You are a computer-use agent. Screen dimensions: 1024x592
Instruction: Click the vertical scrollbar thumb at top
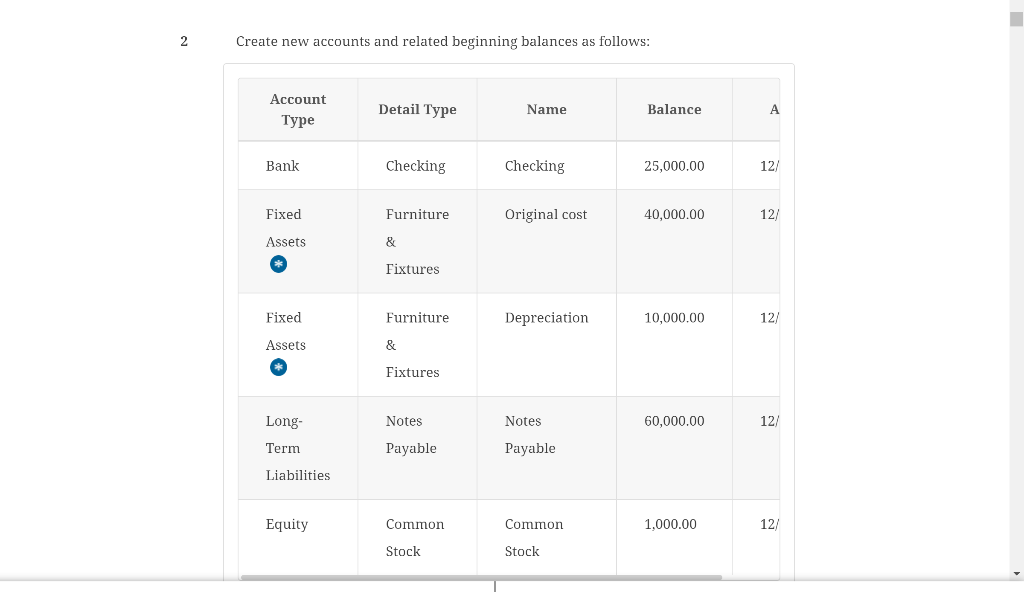point(1016,19)
